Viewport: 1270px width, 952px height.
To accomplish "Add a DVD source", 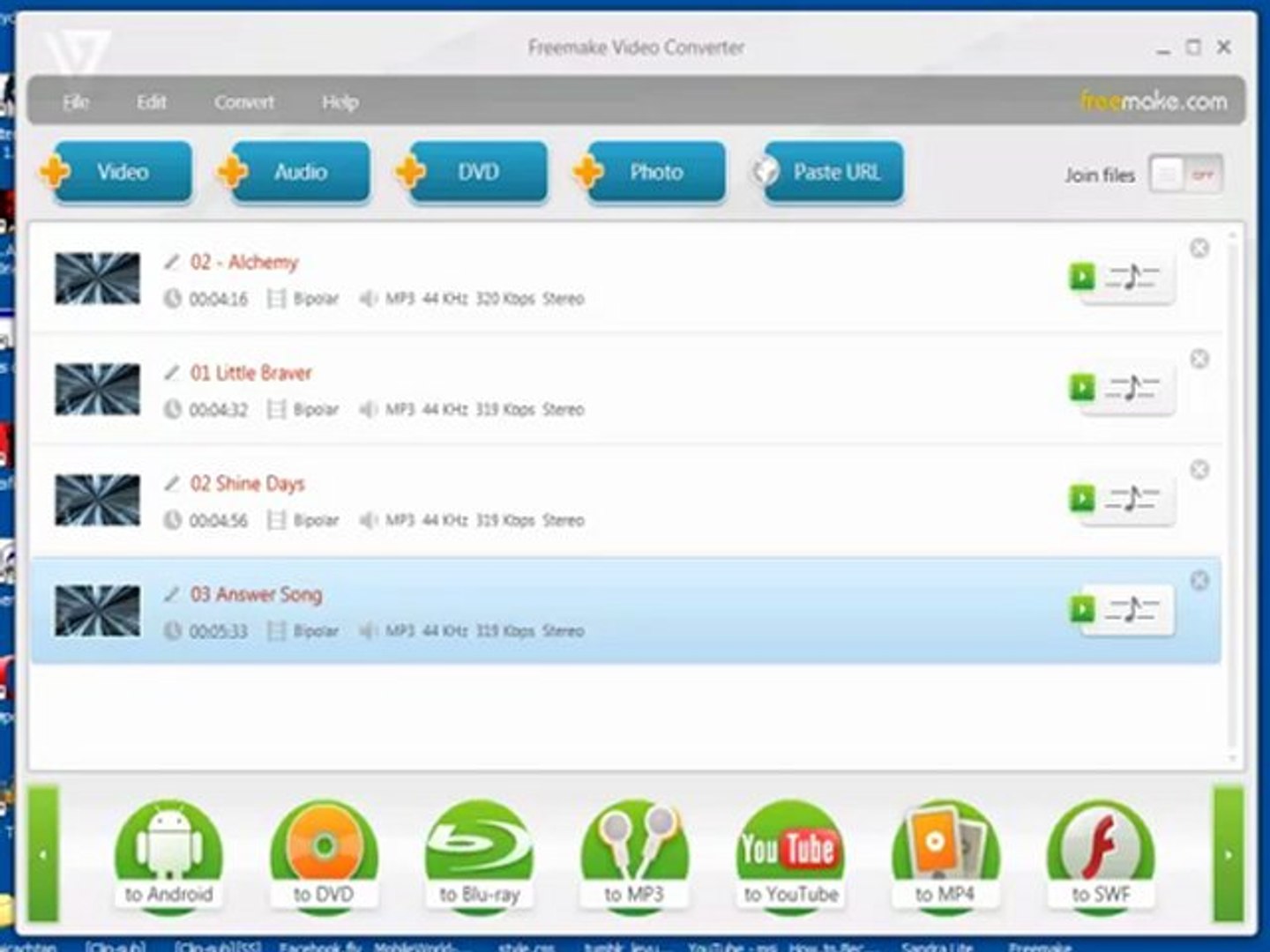I will [473, 172].
